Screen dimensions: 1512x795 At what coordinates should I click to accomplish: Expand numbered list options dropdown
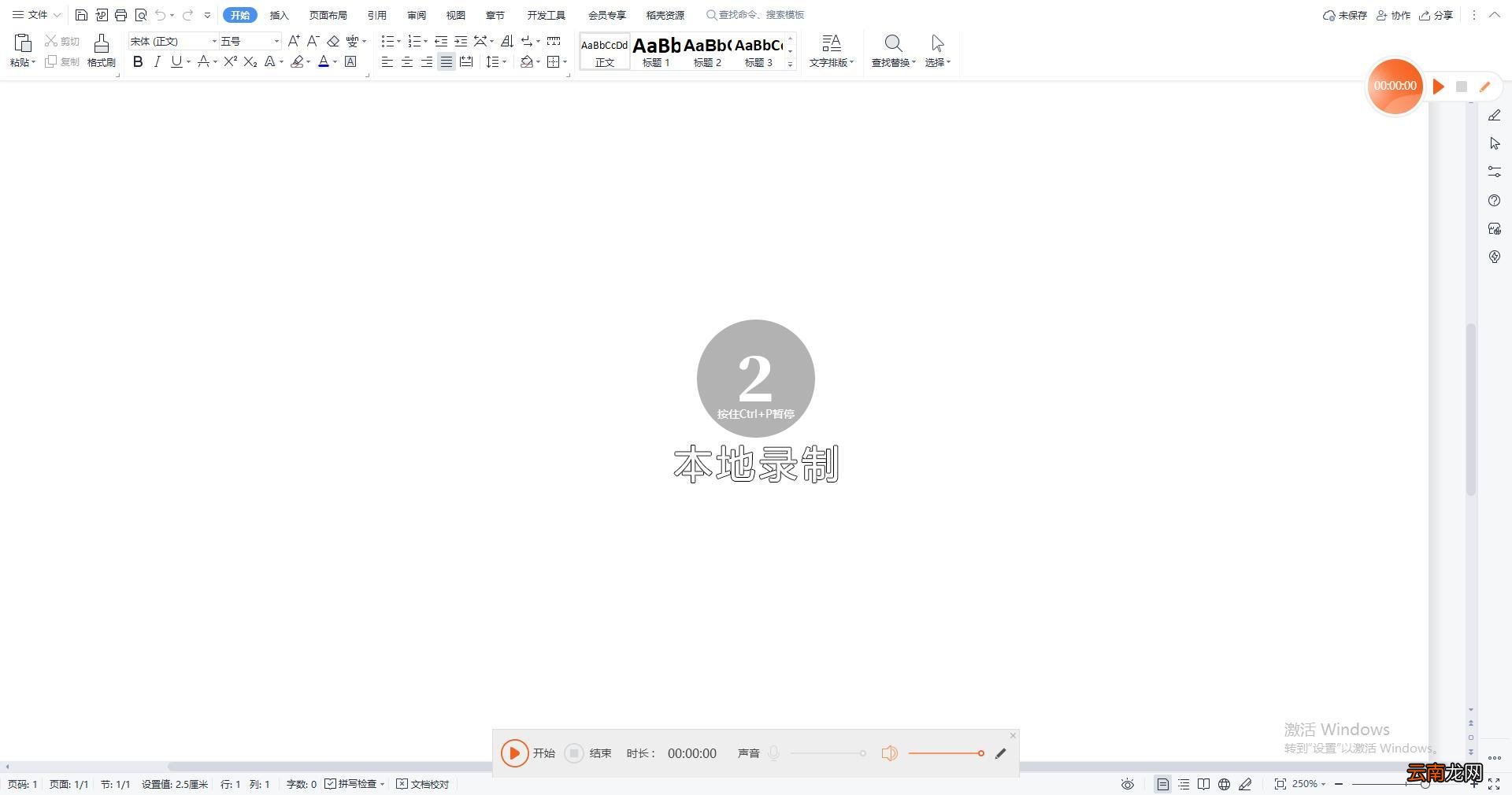tap(425, 41)
